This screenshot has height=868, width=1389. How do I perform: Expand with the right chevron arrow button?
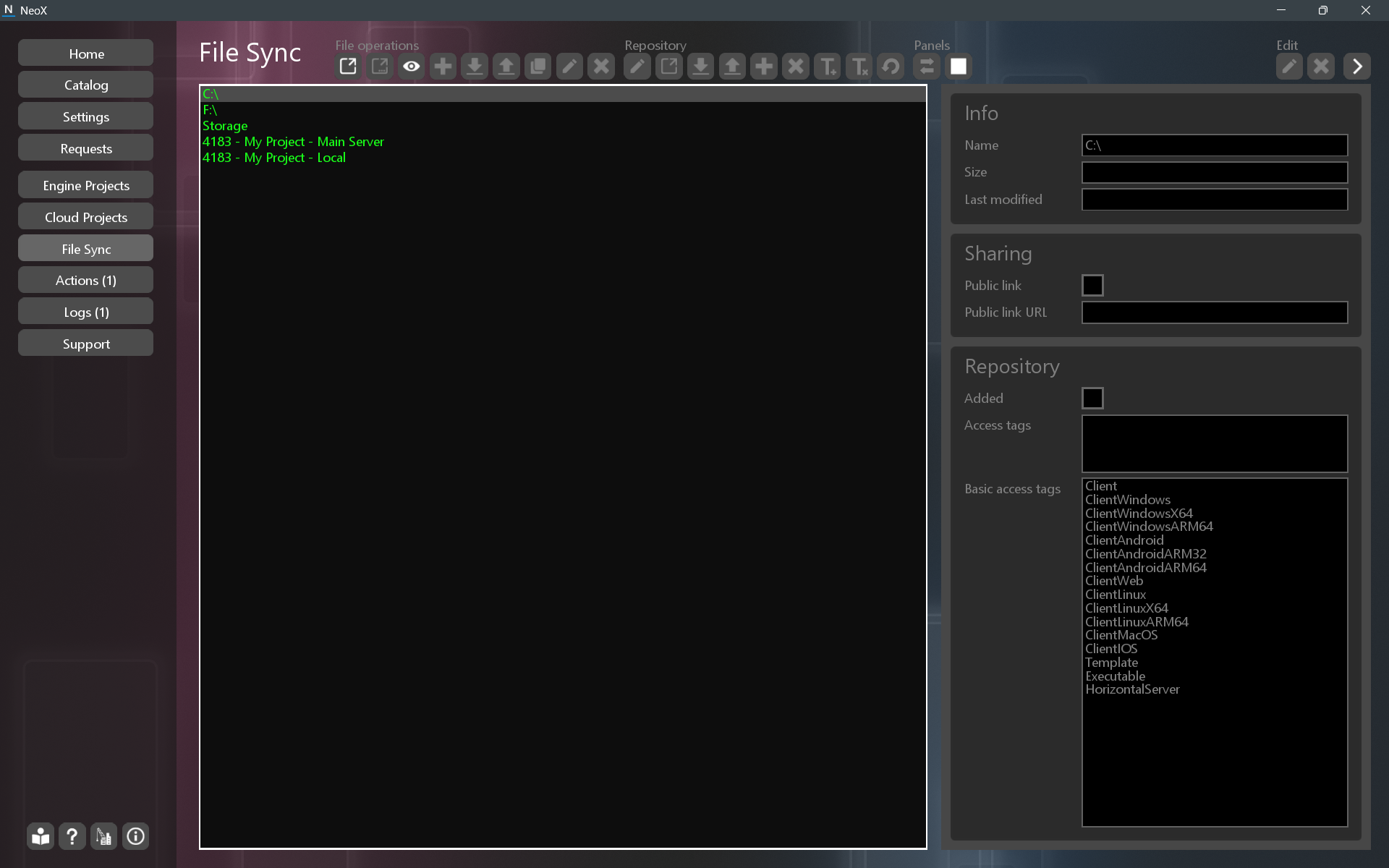click(x=1357, y=67)
